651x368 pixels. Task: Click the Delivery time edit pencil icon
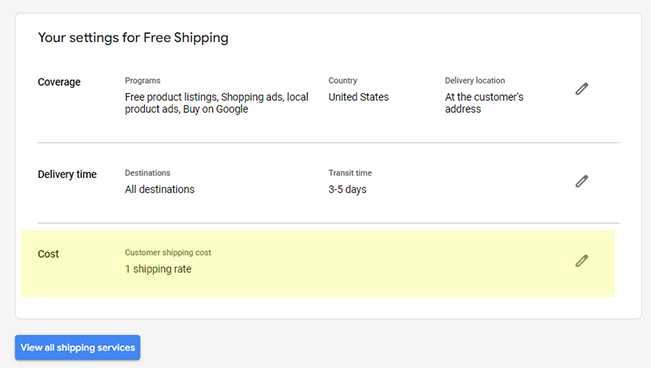click(582, 181)
